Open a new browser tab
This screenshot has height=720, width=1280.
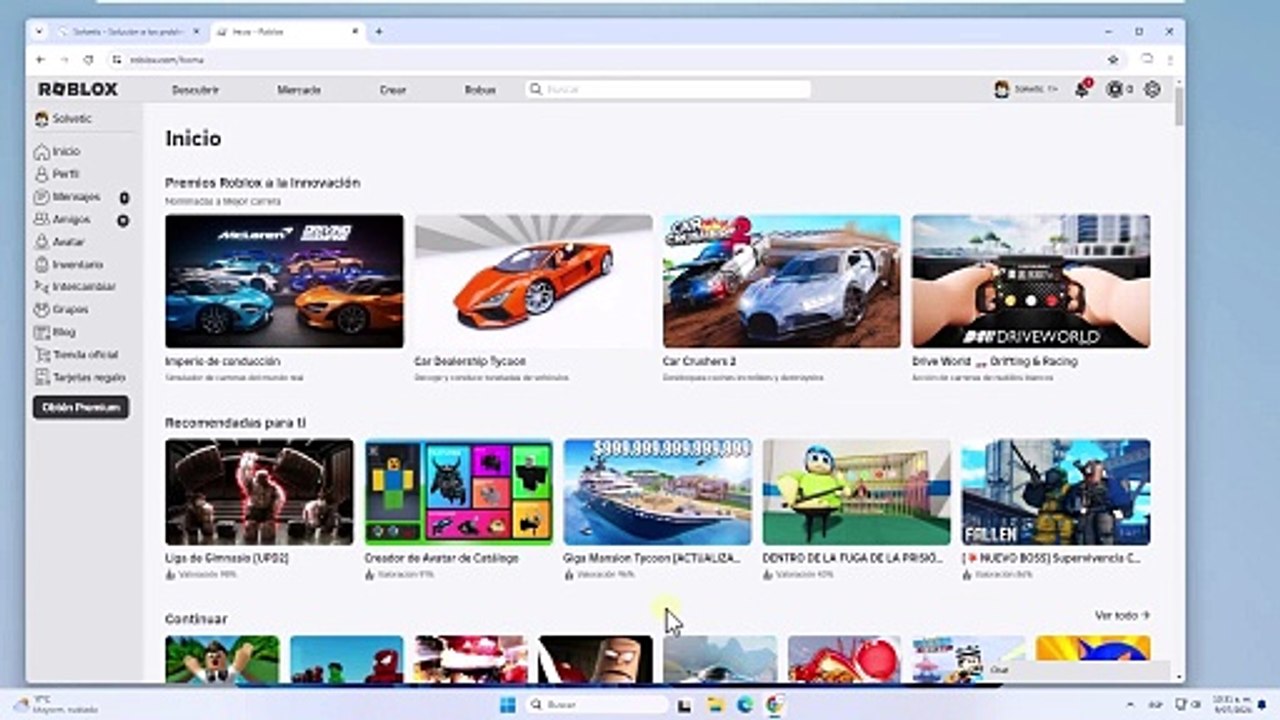(x=379, y=32)
